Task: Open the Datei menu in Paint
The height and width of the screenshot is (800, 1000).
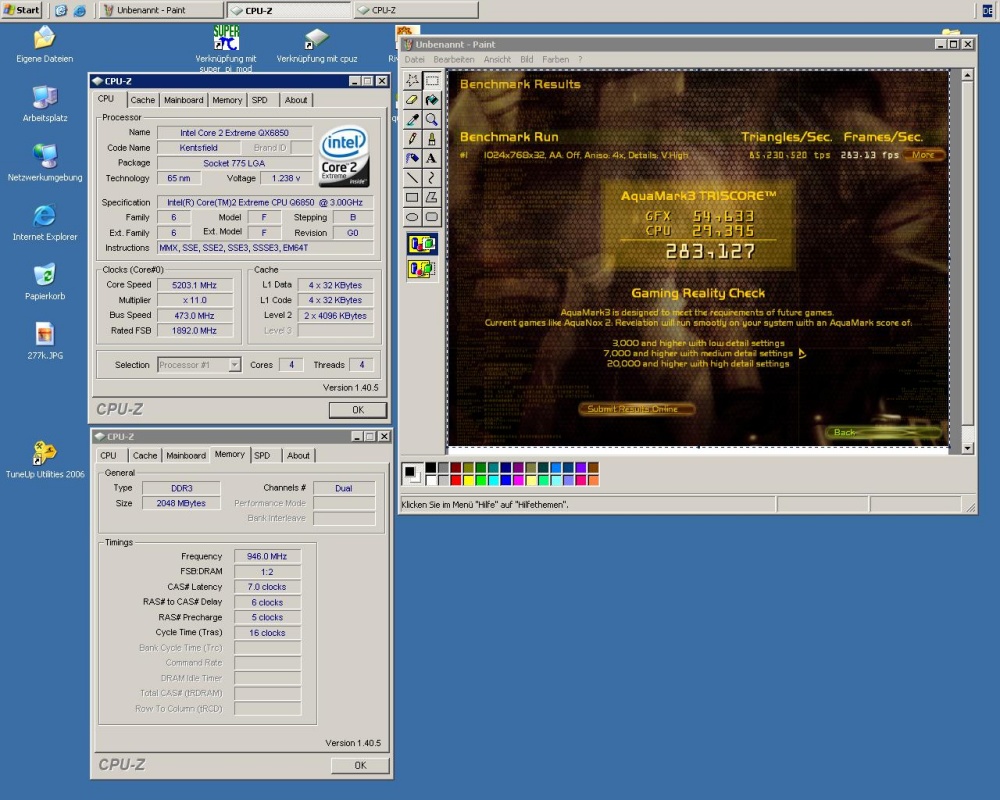Action: point(415,59)
